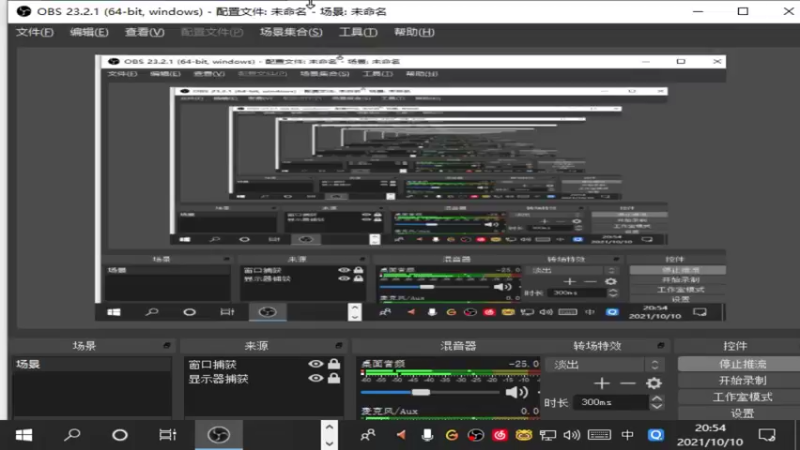
Task: Click the orange G tray icon
Action: [x=452, y=435]
